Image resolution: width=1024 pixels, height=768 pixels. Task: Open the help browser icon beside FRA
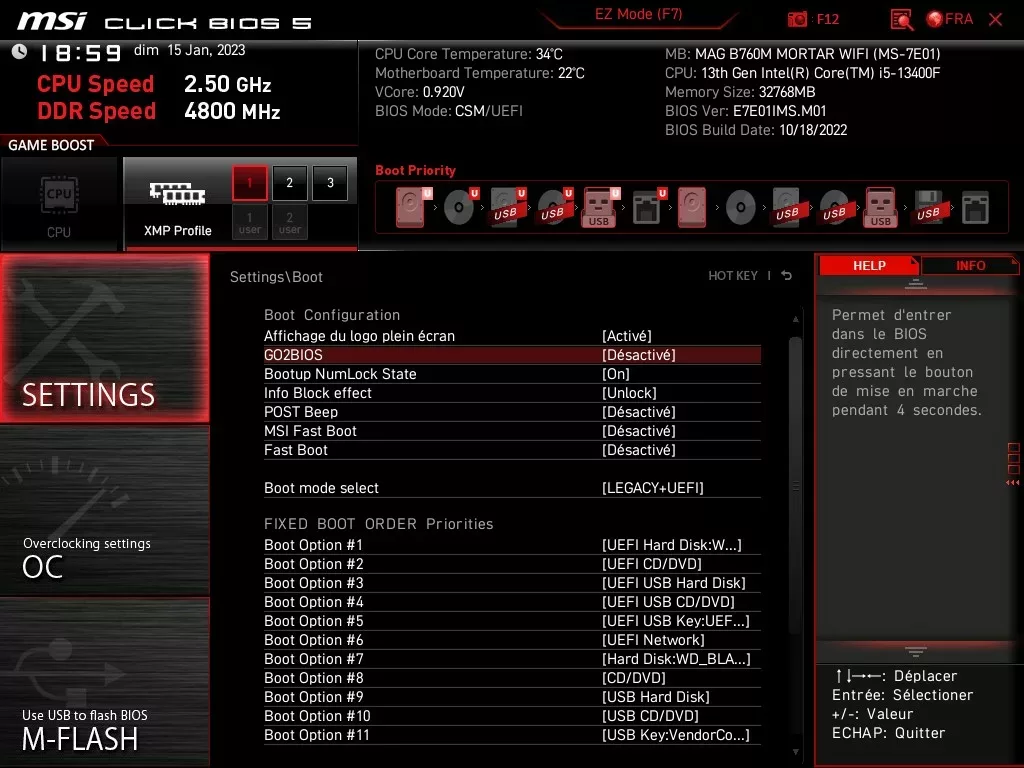click(899, 19)
